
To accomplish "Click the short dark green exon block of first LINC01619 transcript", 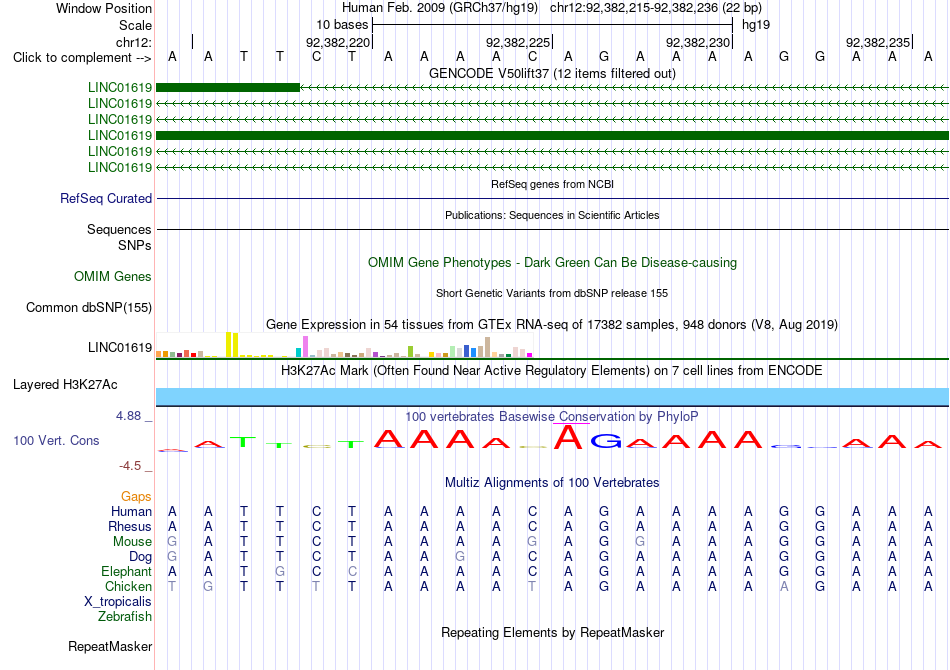I will (x=228, y=87).
